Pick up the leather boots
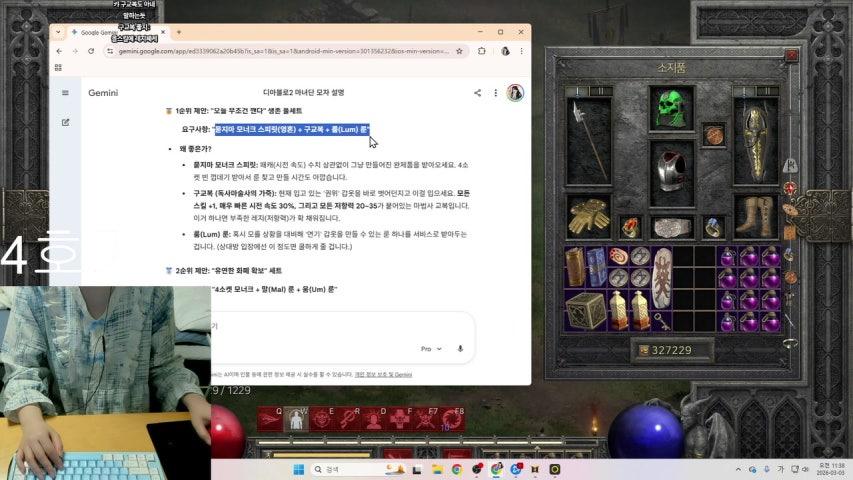853x480 pixels. click(x=756, y=217)
